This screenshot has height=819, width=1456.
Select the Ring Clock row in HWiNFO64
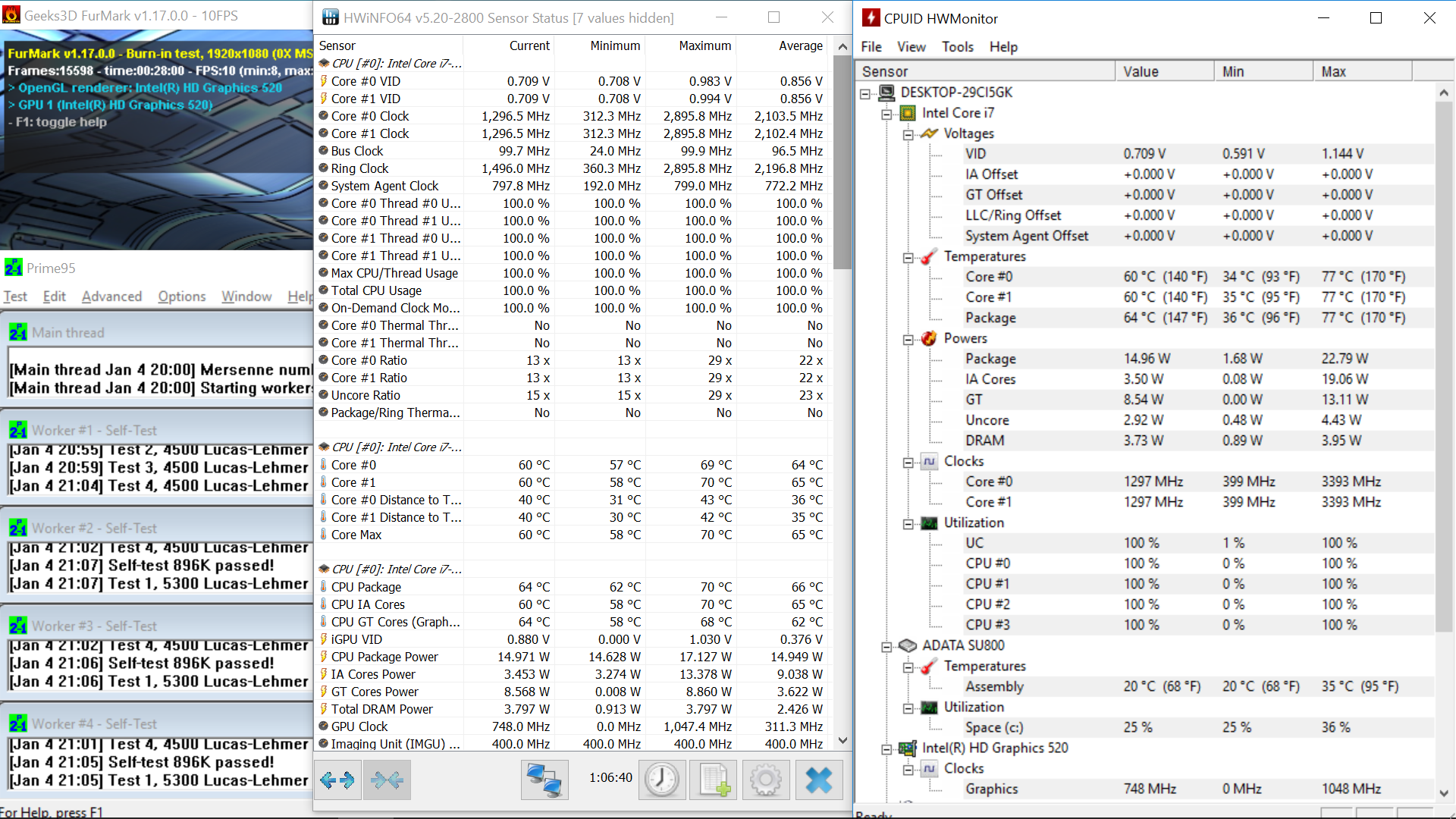pos(573,168)
